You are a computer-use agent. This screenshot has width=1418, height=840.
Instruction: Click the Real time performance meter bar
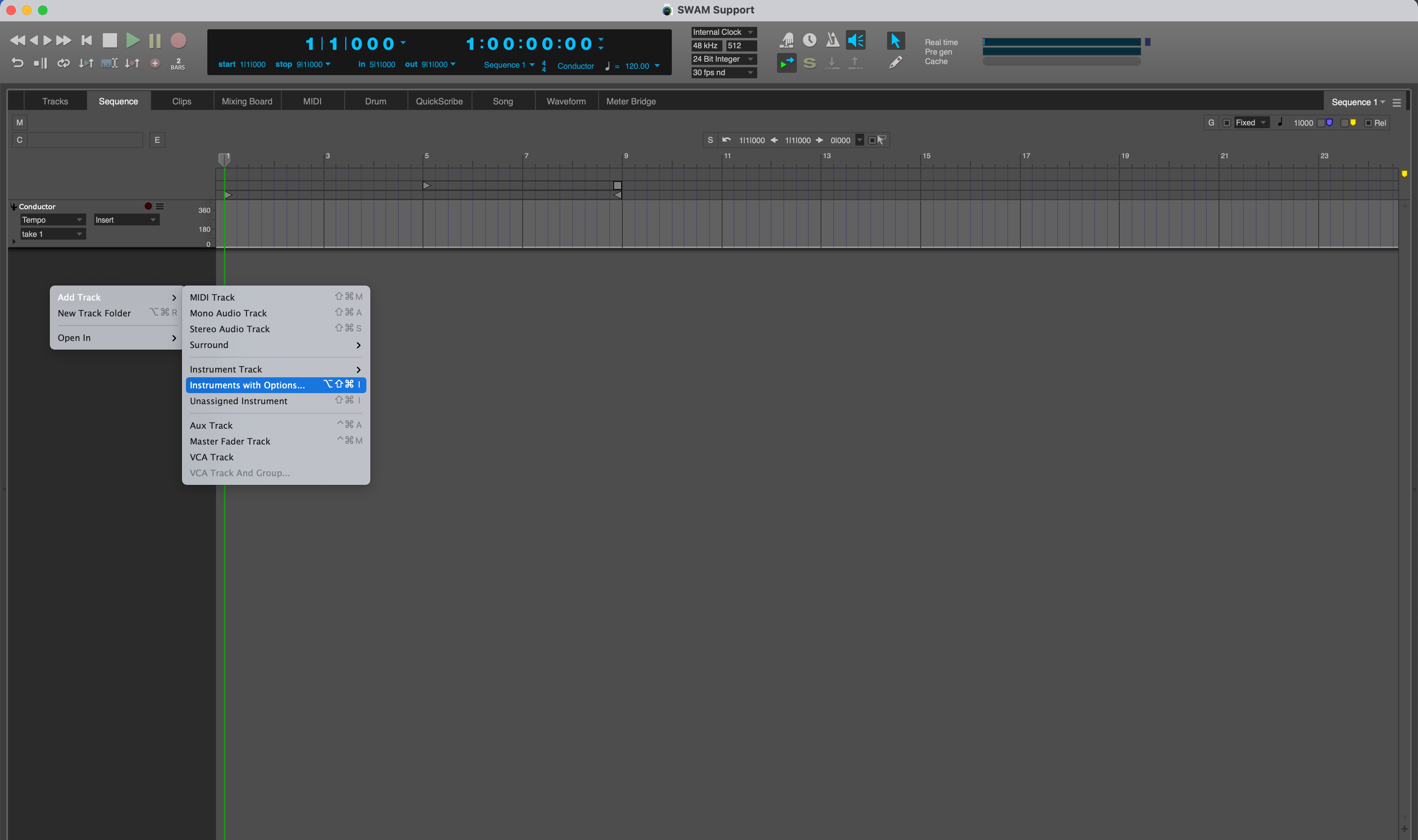(x=1061, y=42)
